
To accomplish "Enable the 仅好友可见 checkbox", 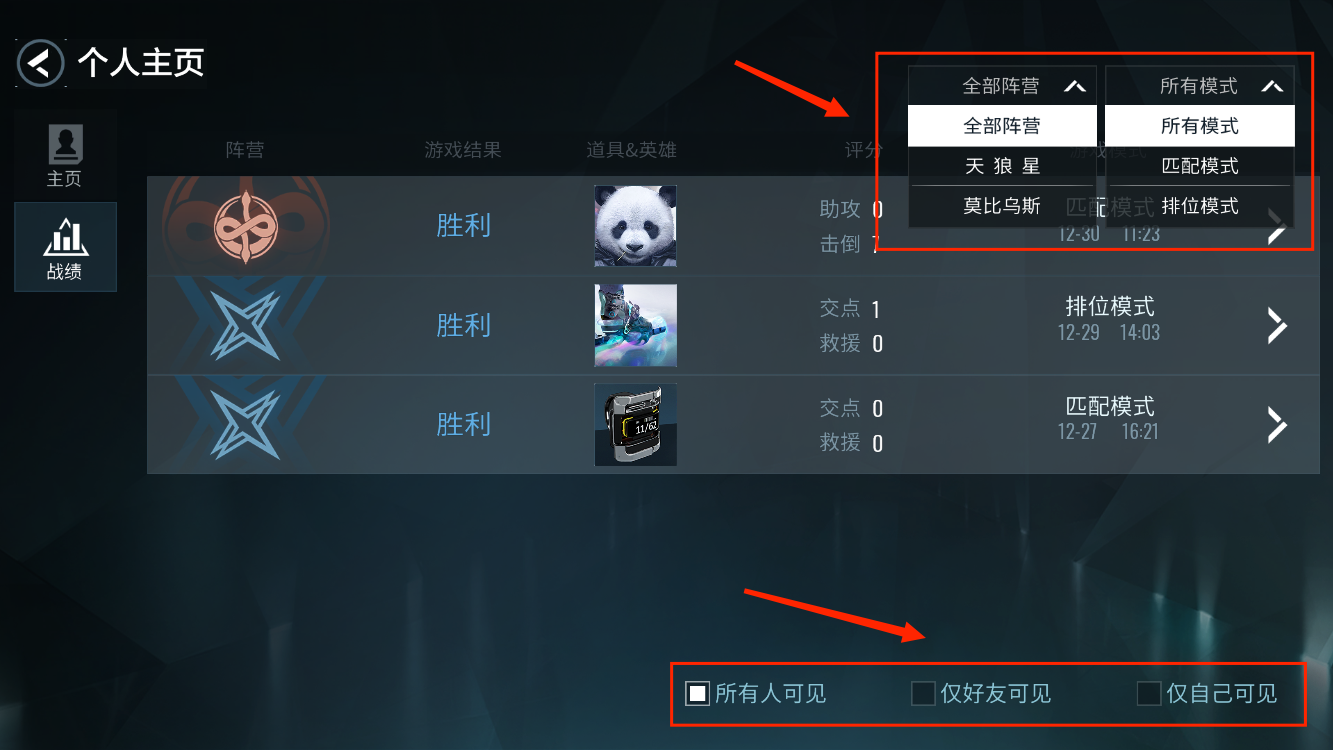I will pos(923,693).
